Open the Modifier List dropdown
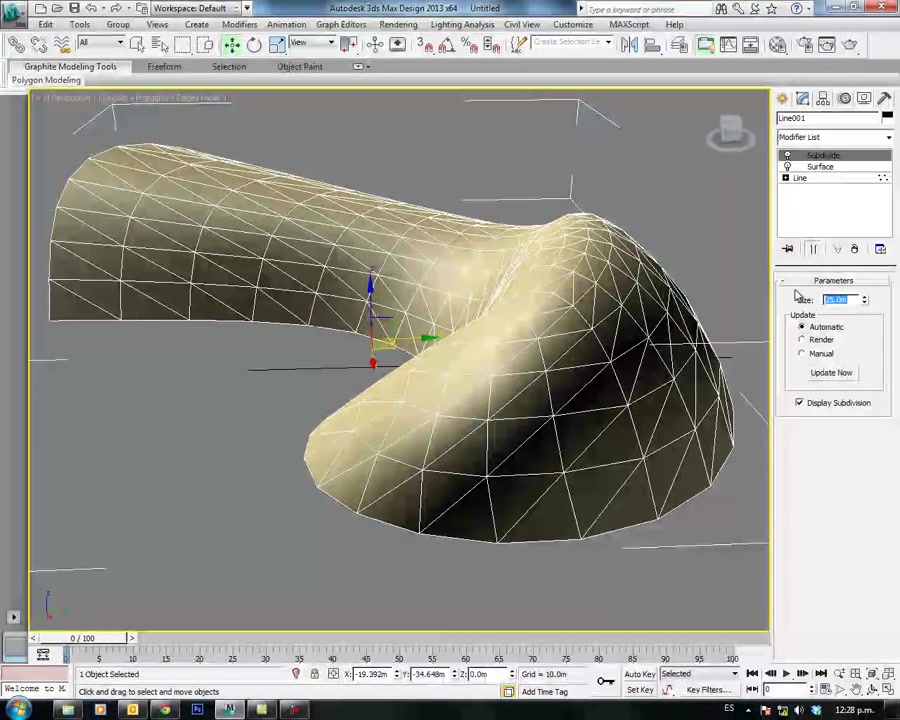This screenshot has width=900, height=720. pyautogui.click(x=887, y=137)
